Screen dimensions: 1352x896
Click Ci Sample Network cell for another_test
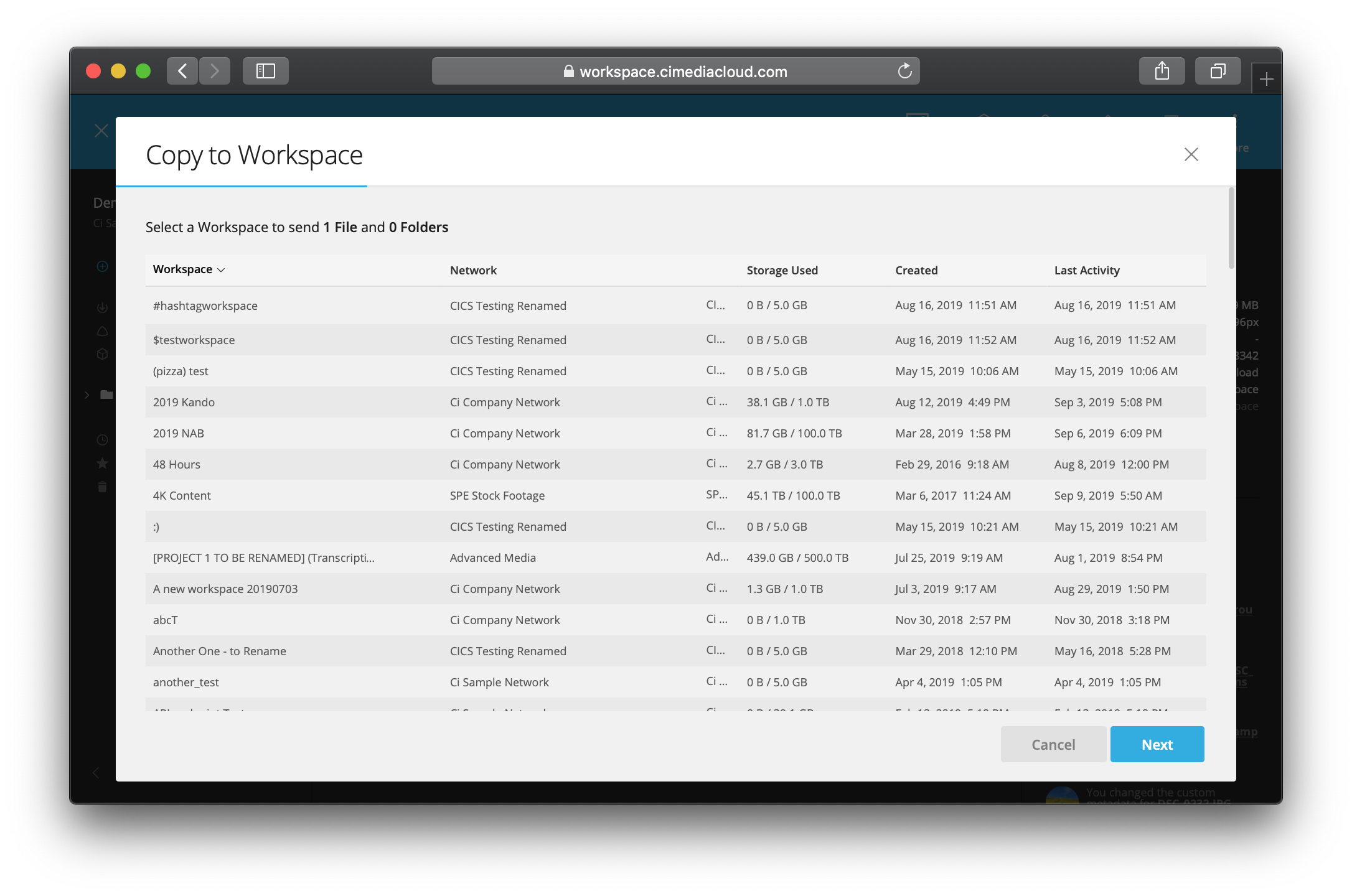[499, 682]
